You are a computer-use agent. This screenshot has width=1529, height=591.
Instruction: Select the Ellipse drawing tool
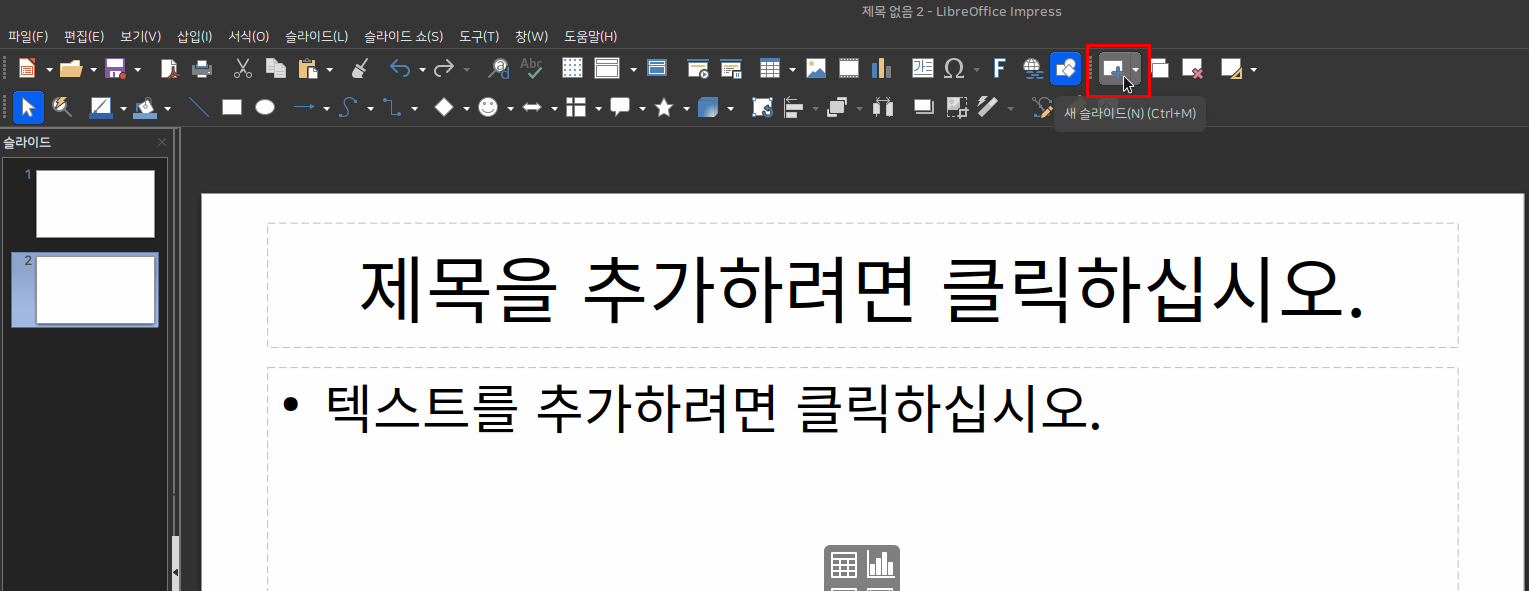coord(264,107)
